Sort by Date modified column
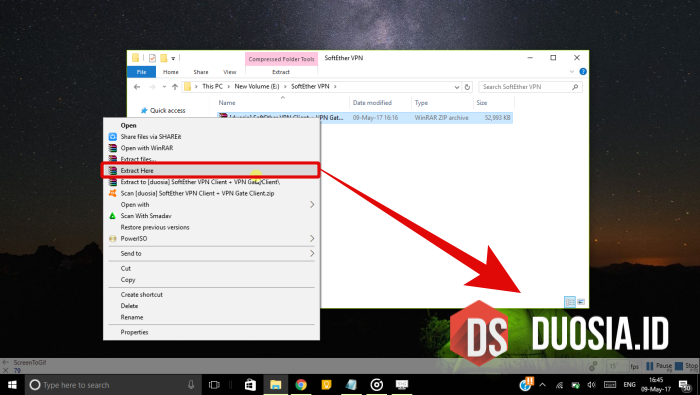Image resolution: width=700 pixels, height=395 pixels. click(372, 103)
